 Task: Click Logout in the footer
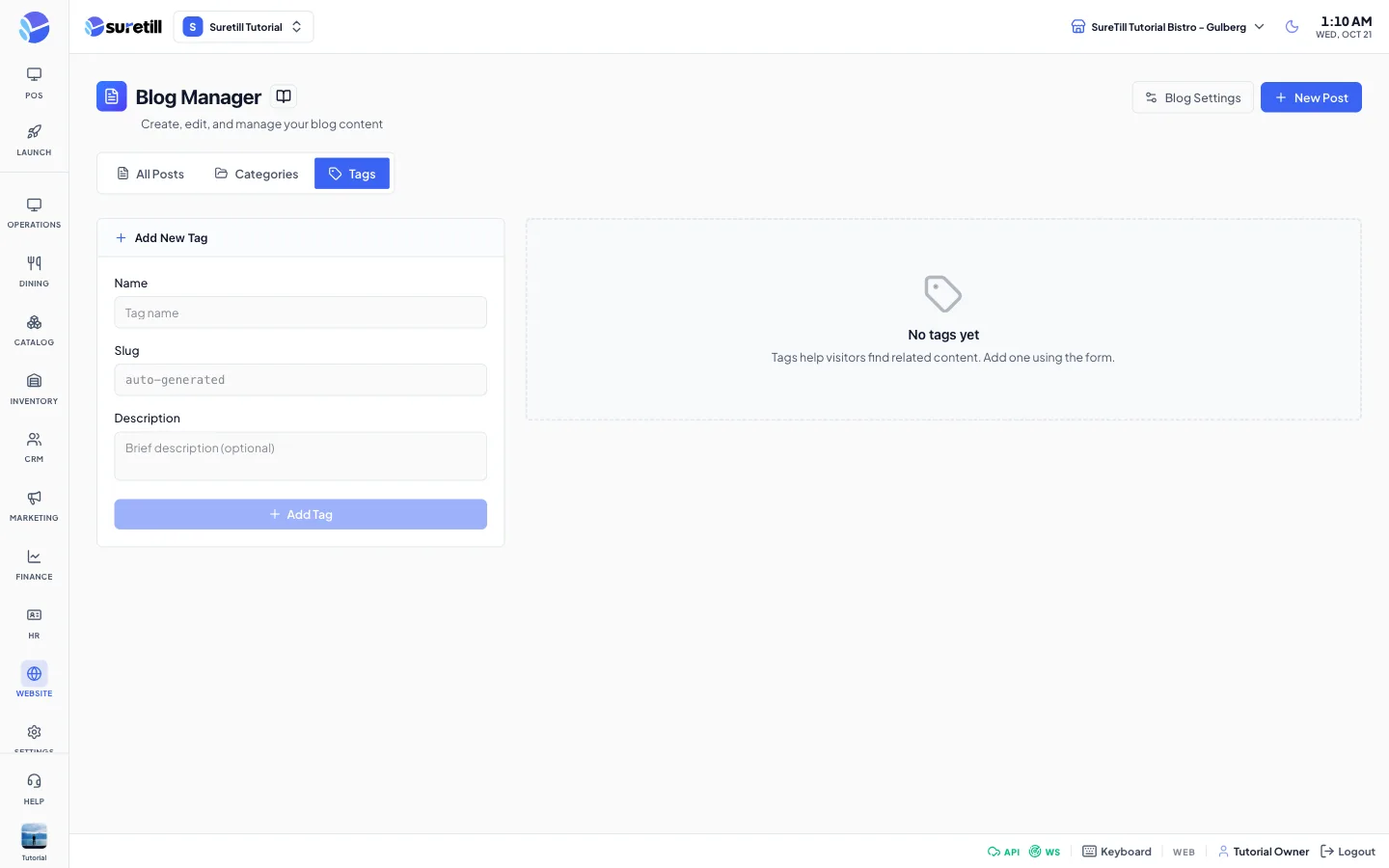coord(1348,852)
